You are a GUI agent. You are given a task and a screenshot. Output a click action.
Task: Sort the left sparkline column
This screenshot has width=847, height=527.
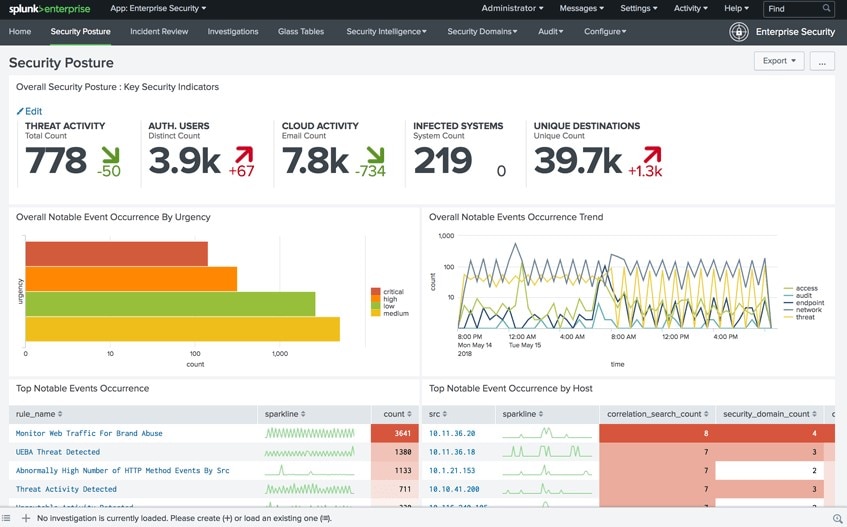(x=285, y=414)
